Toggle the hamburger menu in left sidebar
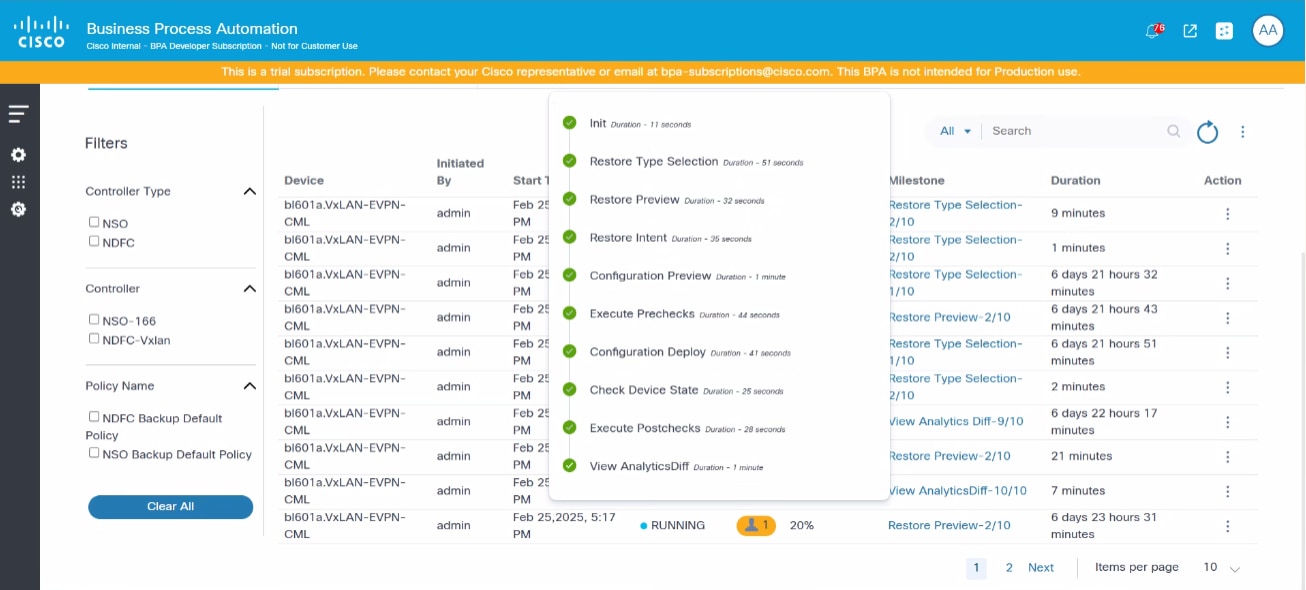The image size is (1306, 590). point(18,114)
